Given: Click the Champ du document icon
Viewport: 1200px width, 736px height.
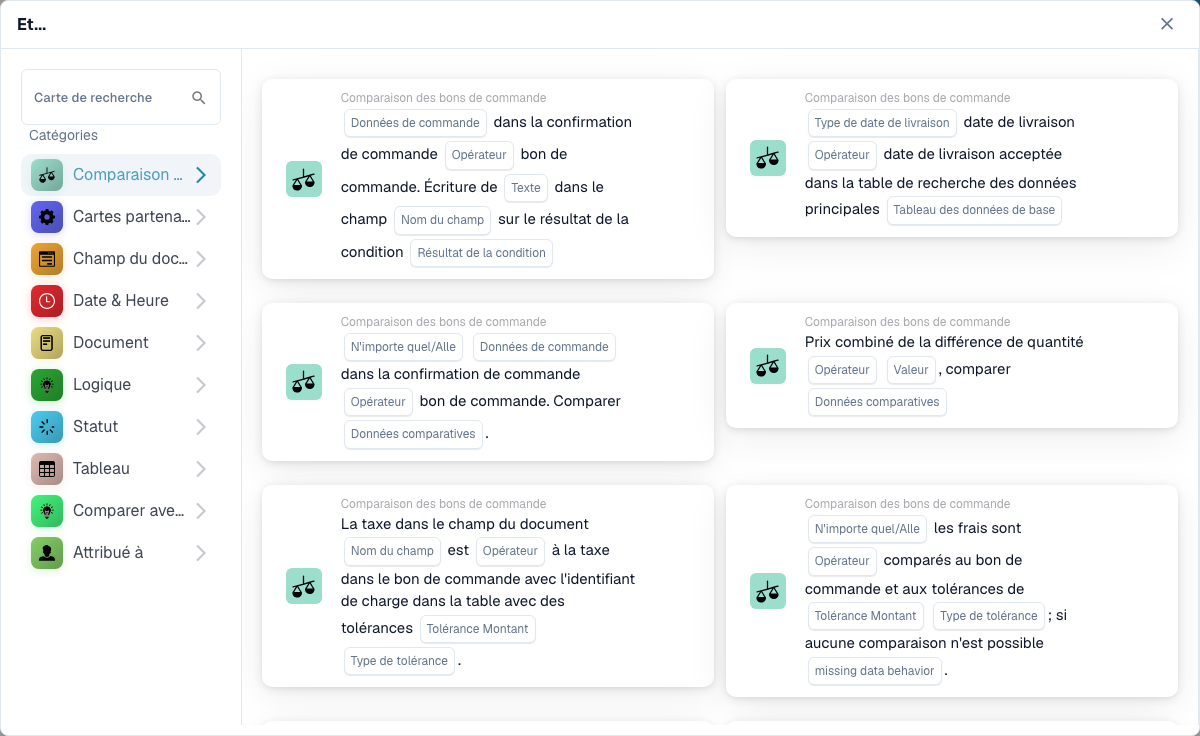Looking at the screenshot, I should tap(47, 259).
